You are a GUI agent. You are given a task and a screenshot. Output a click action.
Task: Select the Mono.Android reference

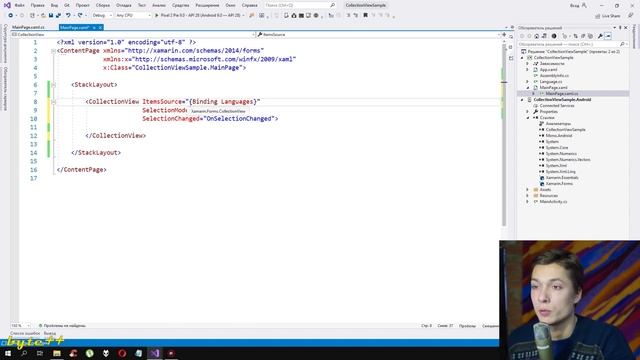click(559, 136)
